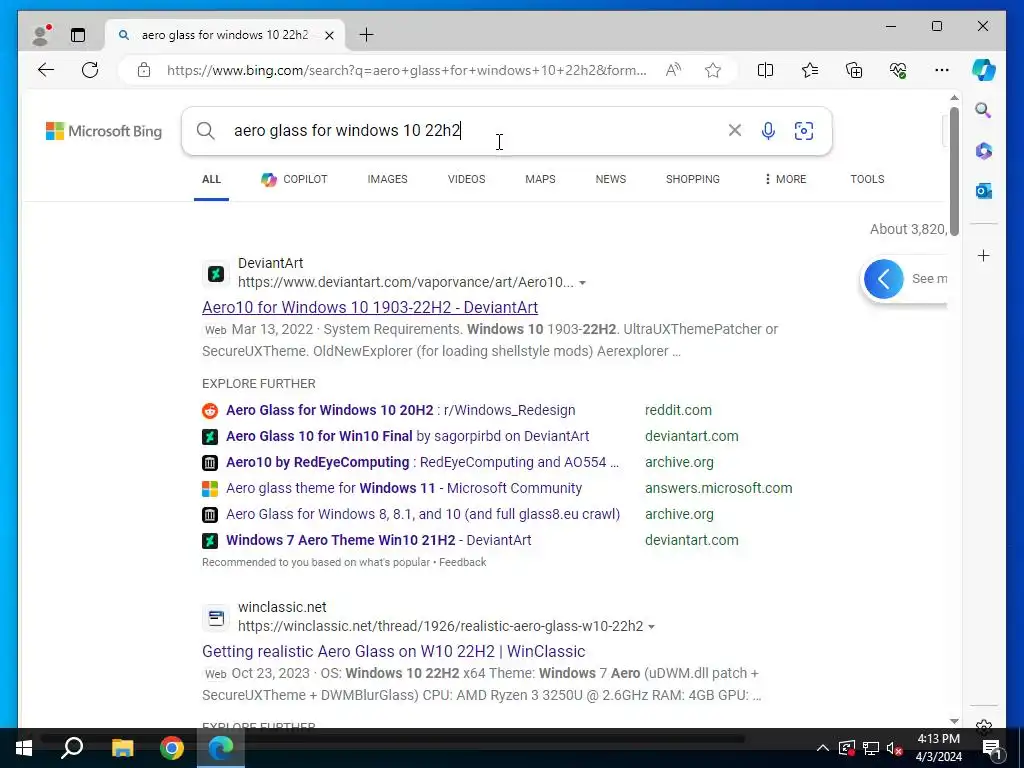Image resolution: width=1024 pixels, height=768 pixels.
Task: Add this page to favorites
Action: pos(713,70)
